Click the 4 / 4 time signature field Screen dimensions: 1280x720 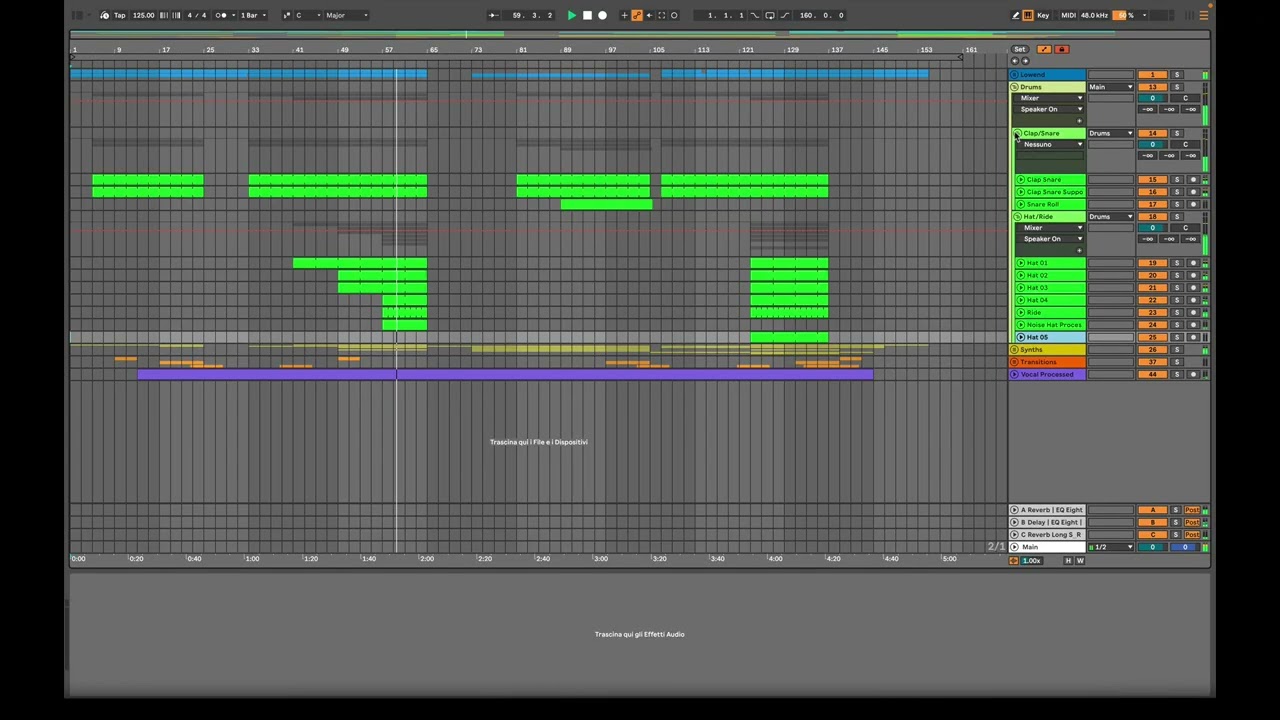click(x=197, y=15)
